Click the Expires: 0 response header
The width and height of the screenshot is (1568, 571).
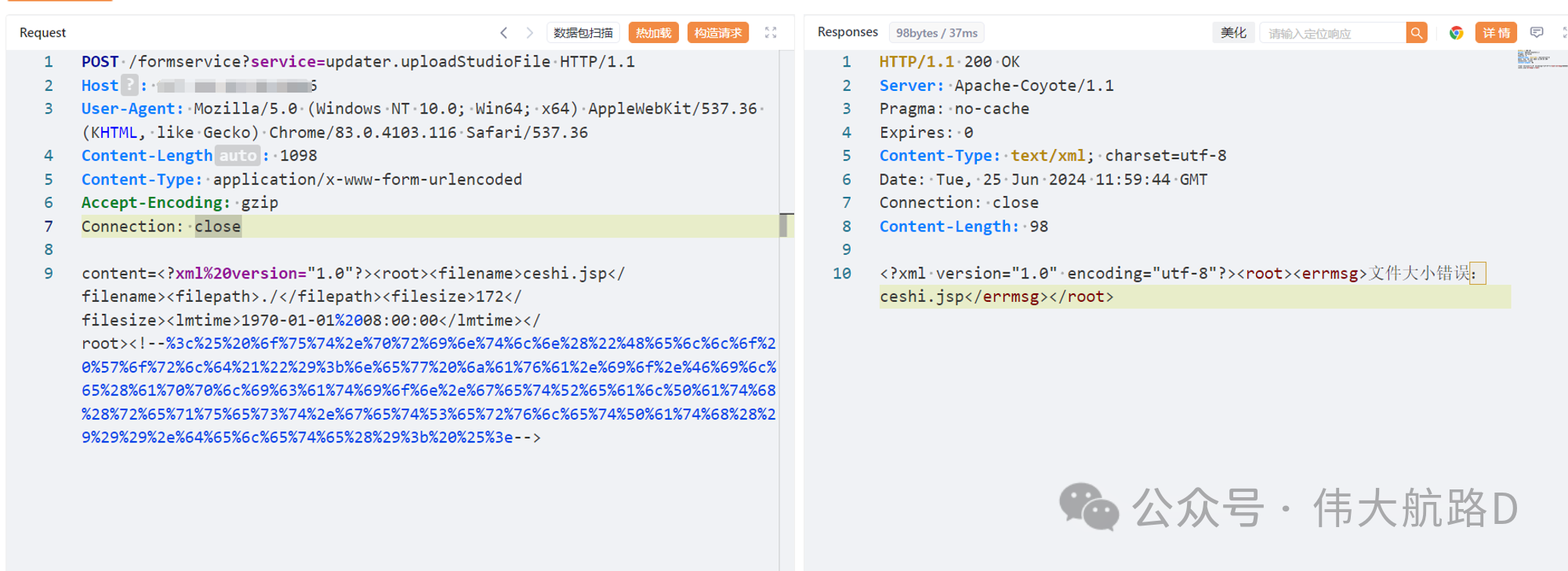point(926,132)
